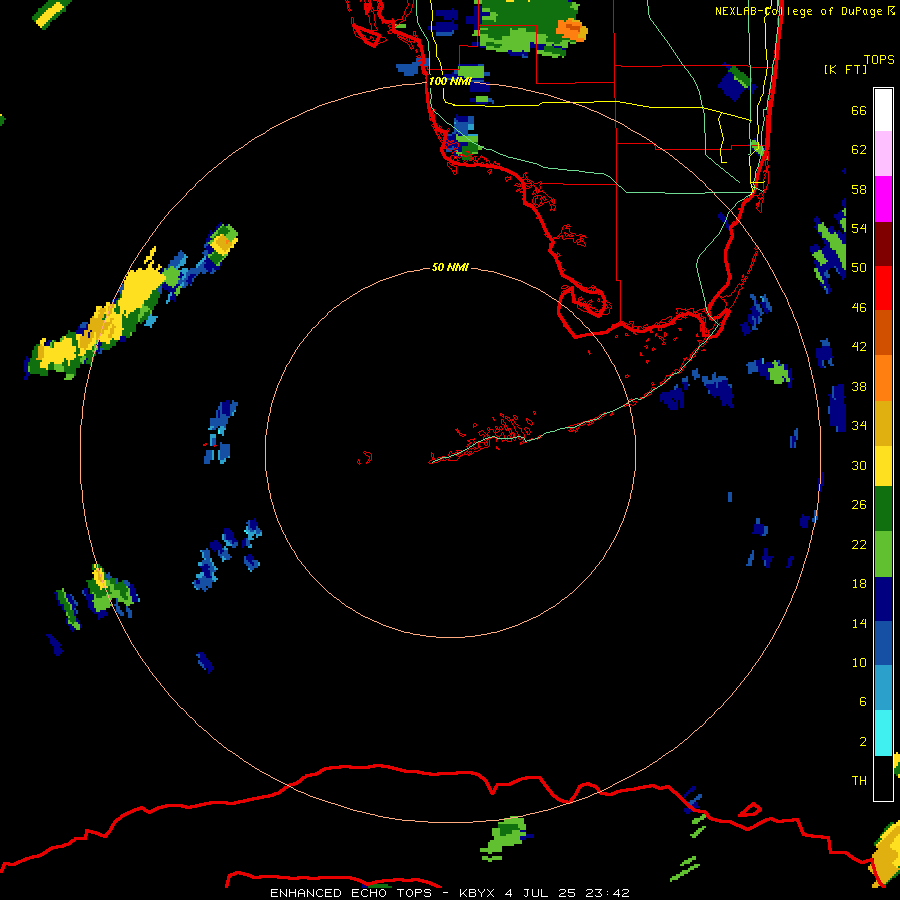Select the dark green legend swatch
This screenshot has width=900, height=900.
pos(883,509)
